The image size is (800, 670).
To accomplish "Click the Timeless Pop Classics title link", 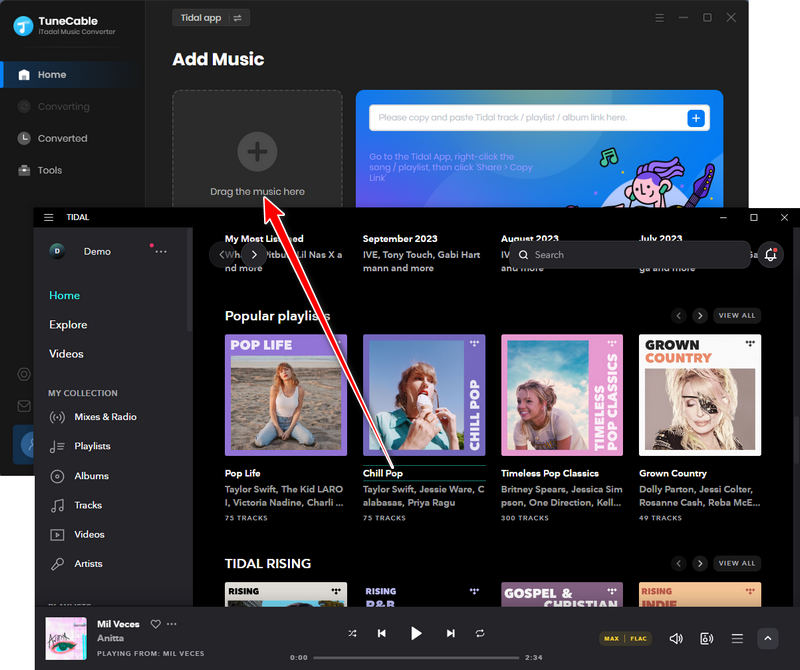I will (x=549, y=473).
